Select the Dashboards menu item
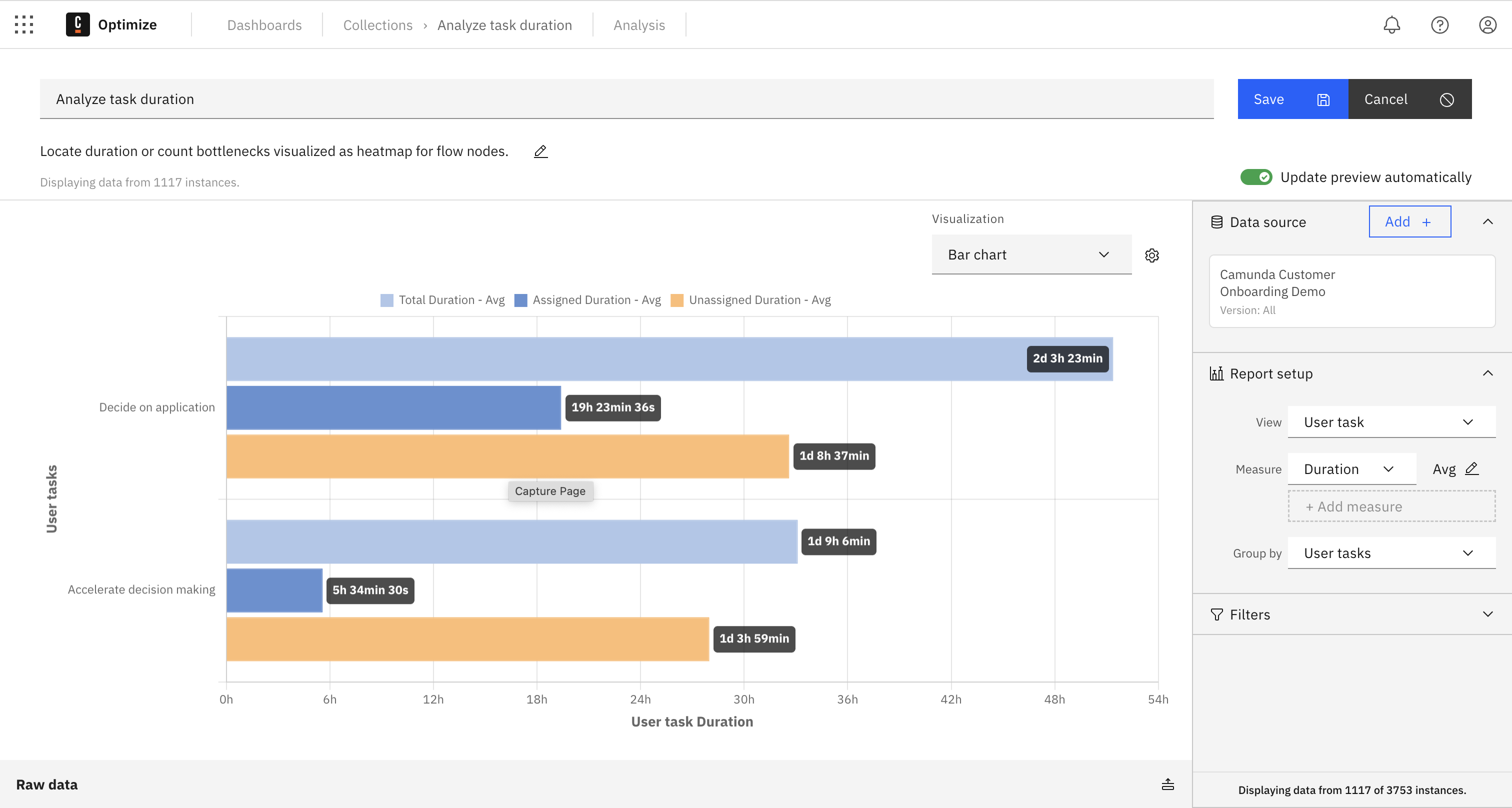This screenshot has width=1512, height=808. 265,24
